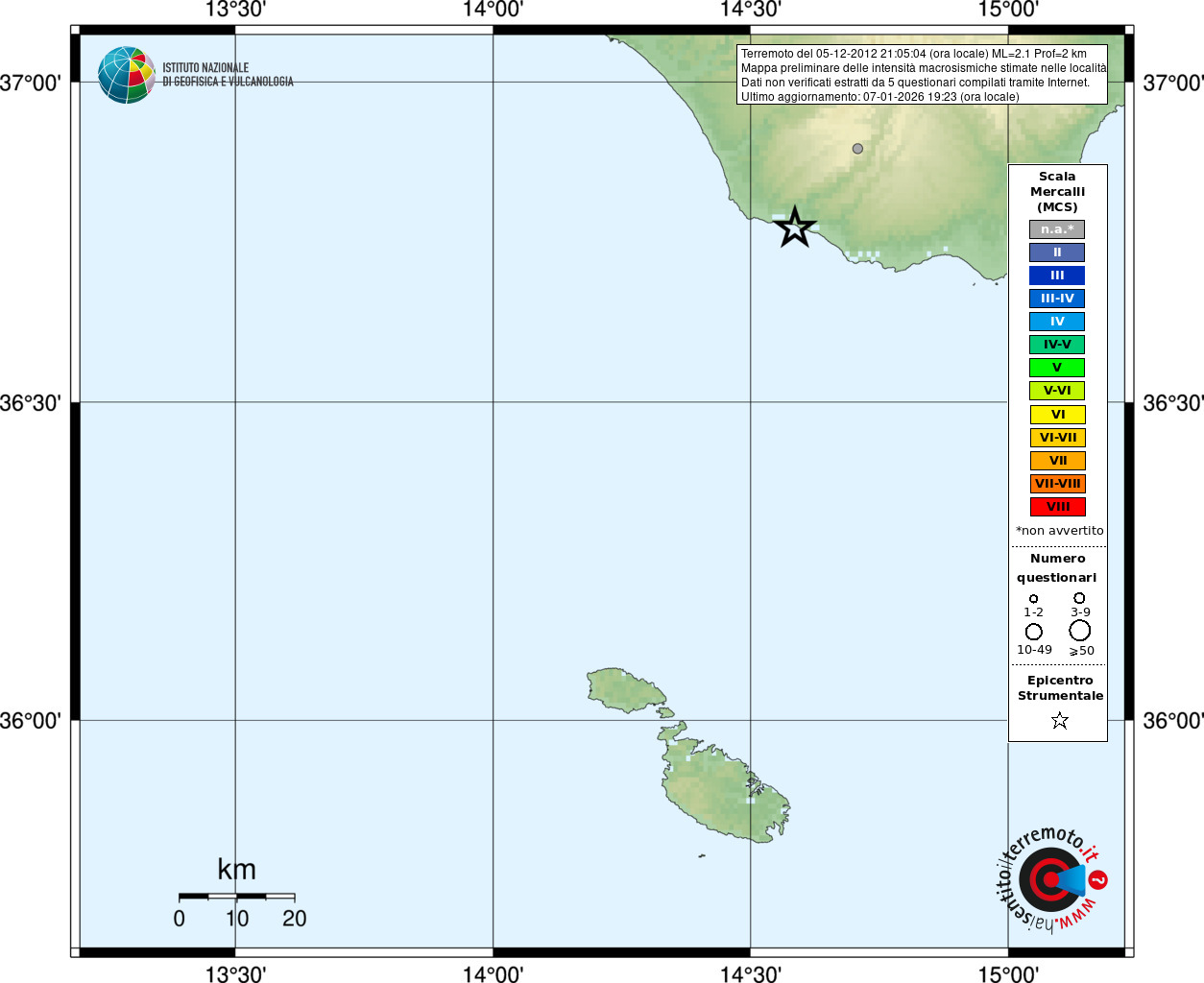Click the top 13°30' longitude label
The height and width of the screenshot is (983, 1204).
[235, 10]
